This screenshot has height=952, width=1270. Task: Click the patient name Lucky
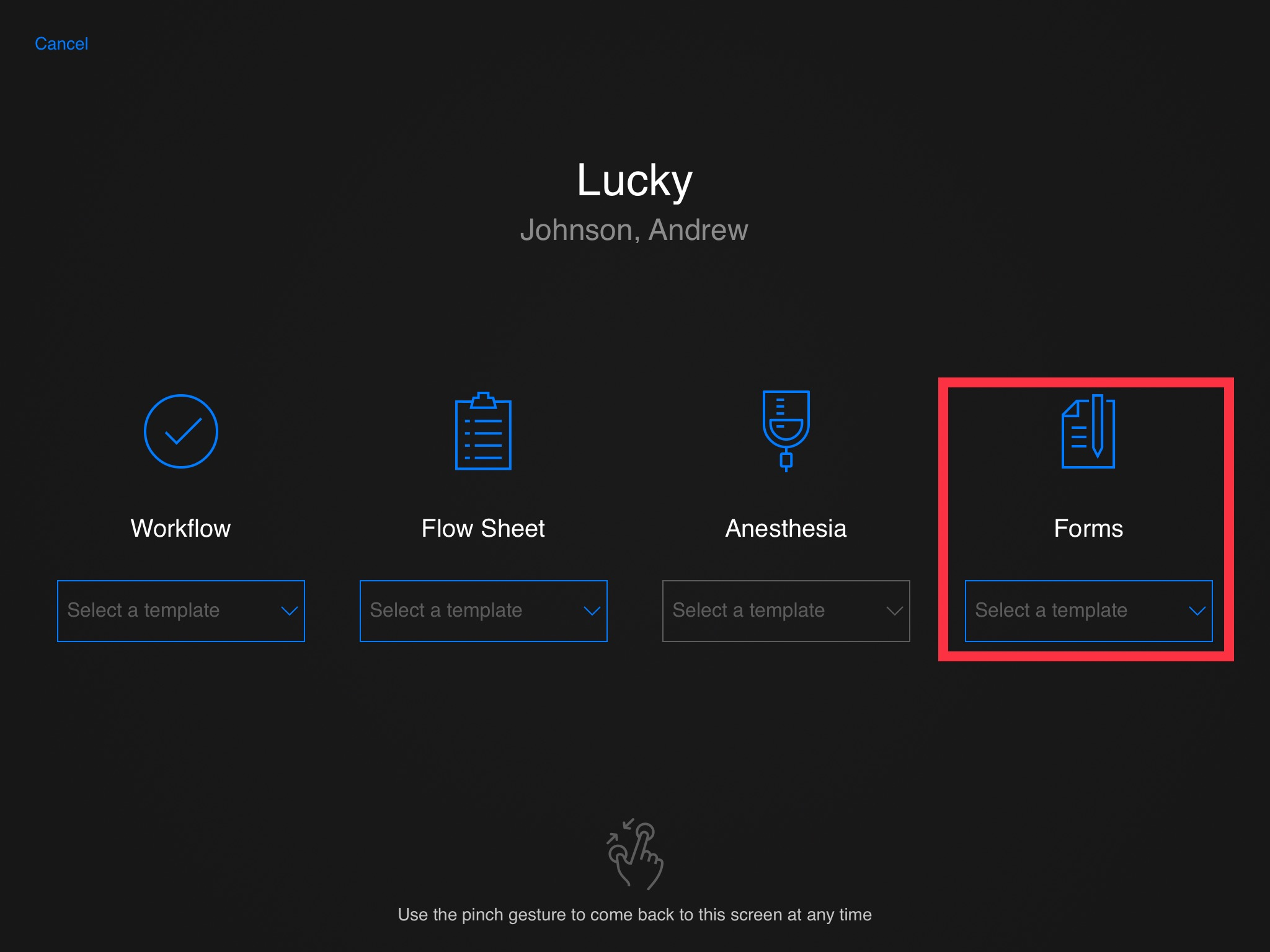pos(634,180)
